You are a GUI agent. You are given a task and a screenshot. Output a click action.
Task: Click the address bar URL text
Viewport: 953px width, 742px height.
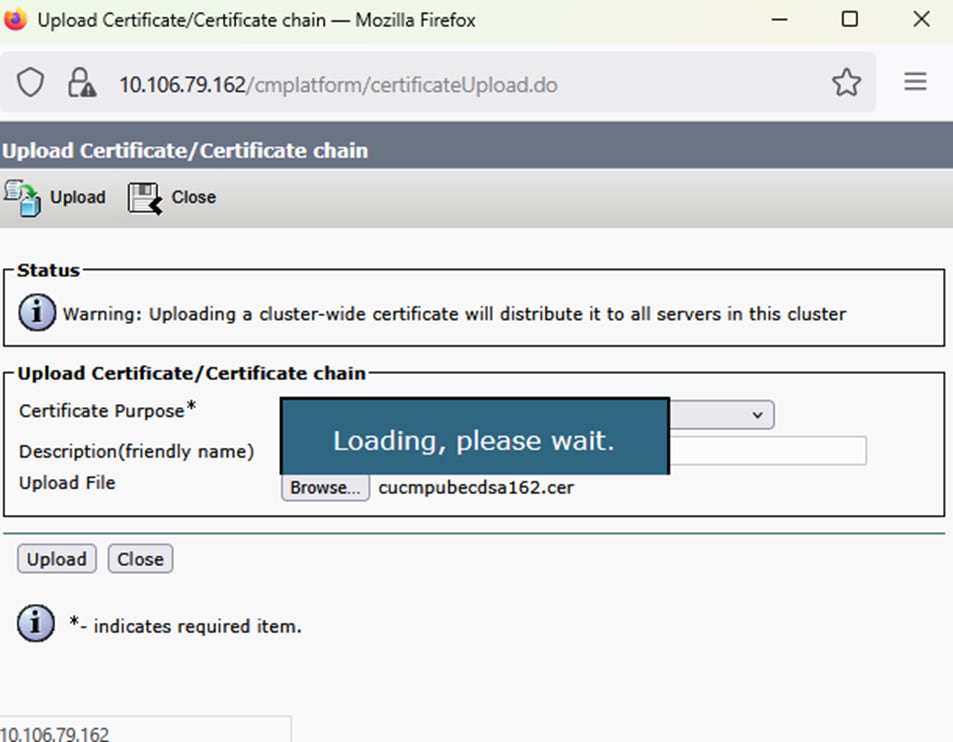(338, 84)
